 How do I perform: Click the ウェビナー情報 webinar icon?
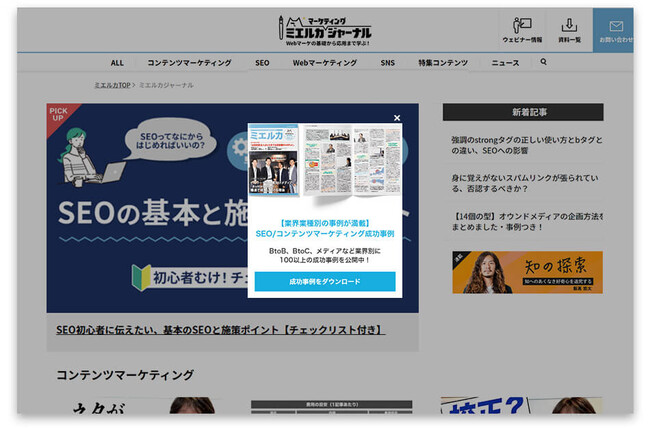pyautogui.click(x=522, y=29)
